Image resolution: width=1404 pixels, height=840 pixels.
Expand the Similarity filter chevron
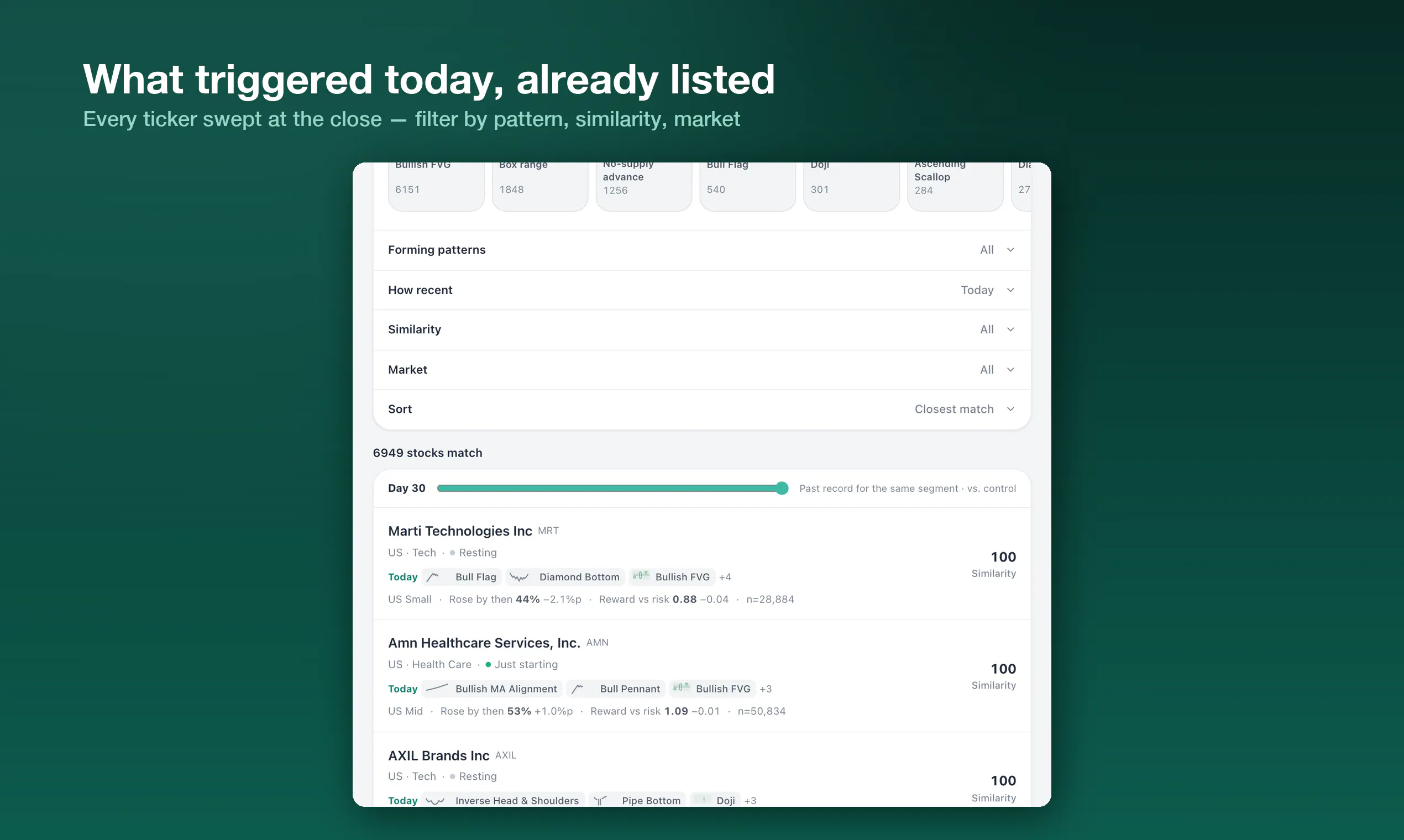tap(1010, 329)
